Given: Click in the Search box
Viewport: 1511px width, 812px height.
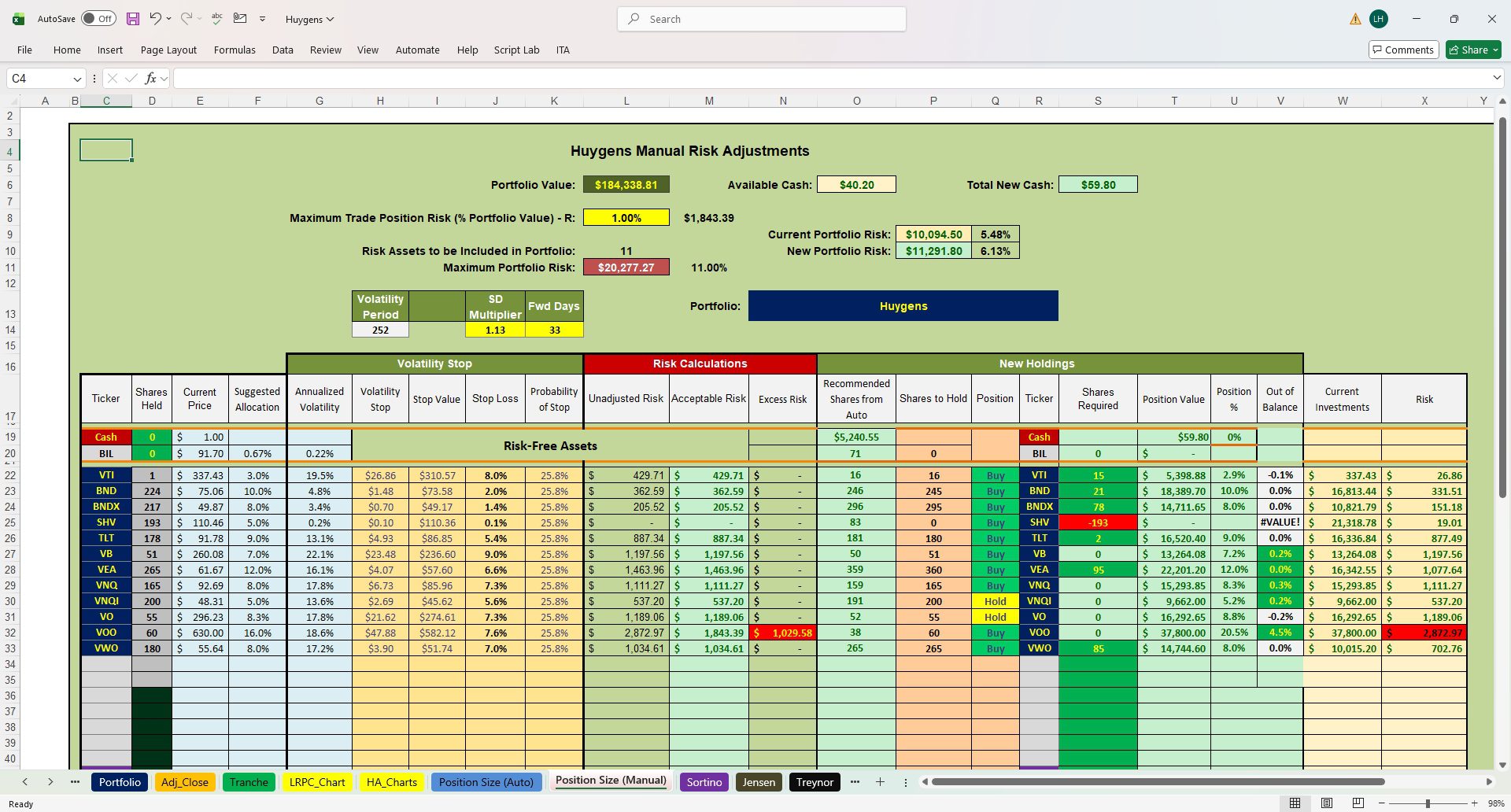Looking at the screenshot, I should tap(762, 19).
